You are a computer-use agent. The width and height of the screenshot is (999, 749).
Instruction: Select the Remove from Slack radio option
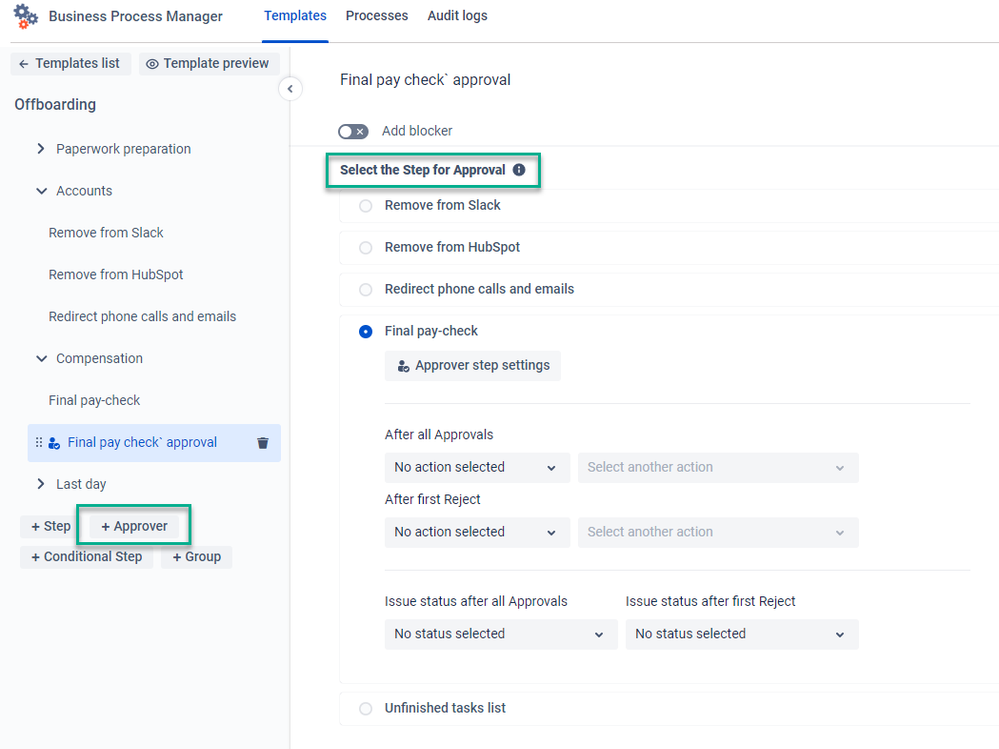[366, 206]
